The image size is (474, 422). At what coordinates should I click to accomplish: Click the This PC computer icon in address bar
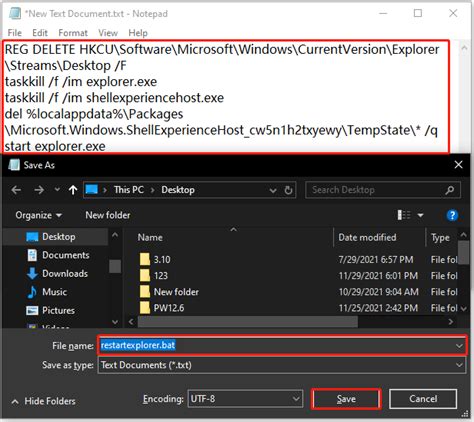point(92,190)
